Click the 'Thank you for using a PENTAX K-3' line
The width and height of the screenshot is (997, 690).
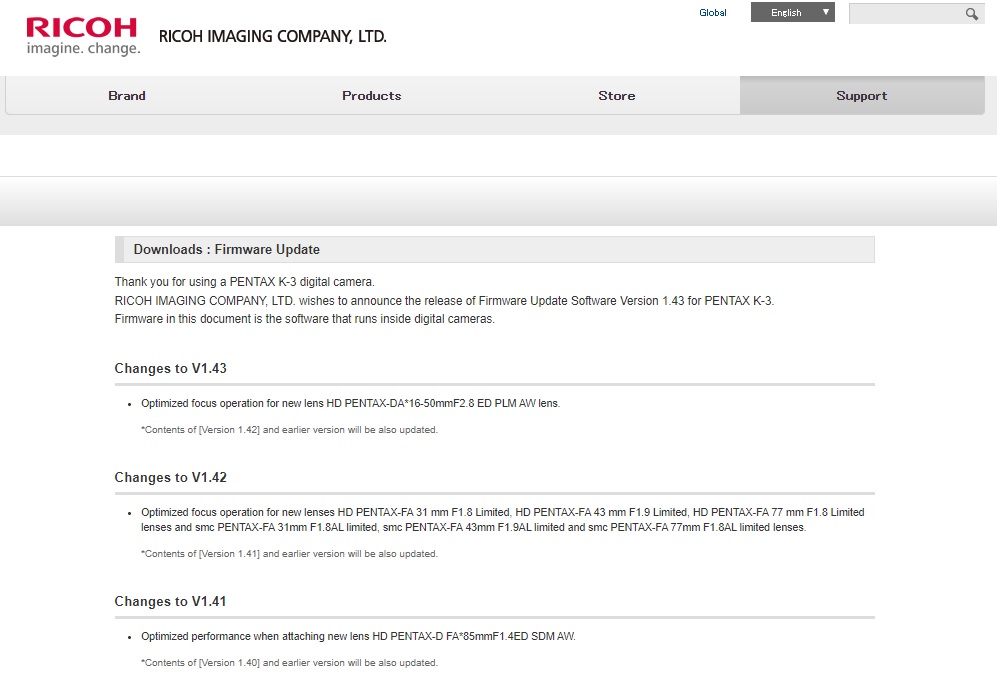pyautogui.click(x=245, y=282)
